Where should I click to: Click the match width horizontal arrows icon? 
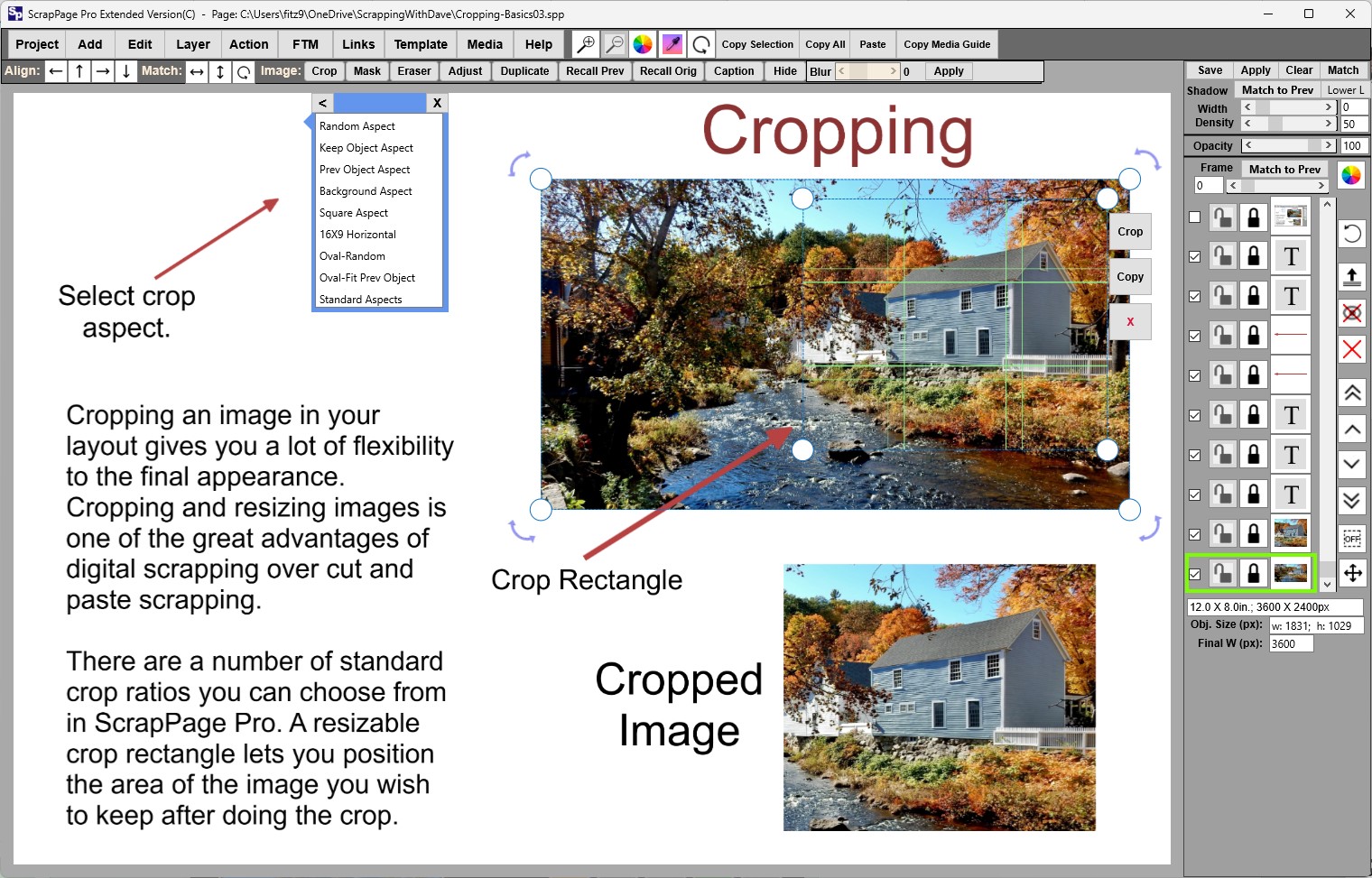[197, 72]
